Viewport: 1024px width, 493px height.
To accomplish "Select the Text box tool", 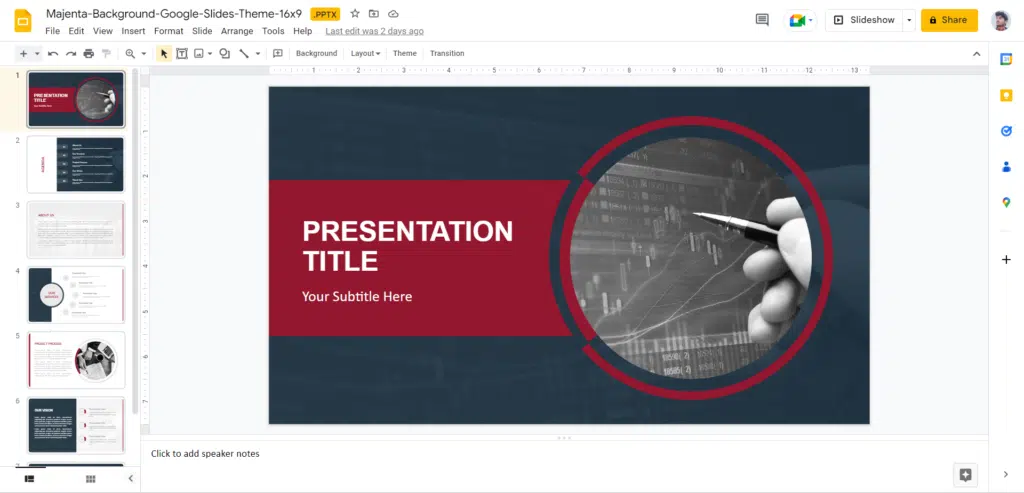I will (182, 53).
